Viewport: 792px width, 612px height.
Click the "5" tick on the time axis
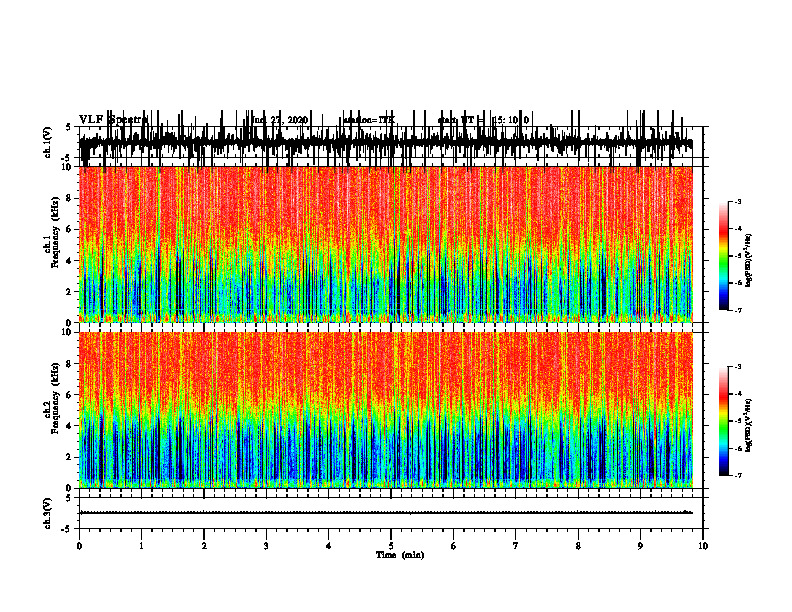391,546
